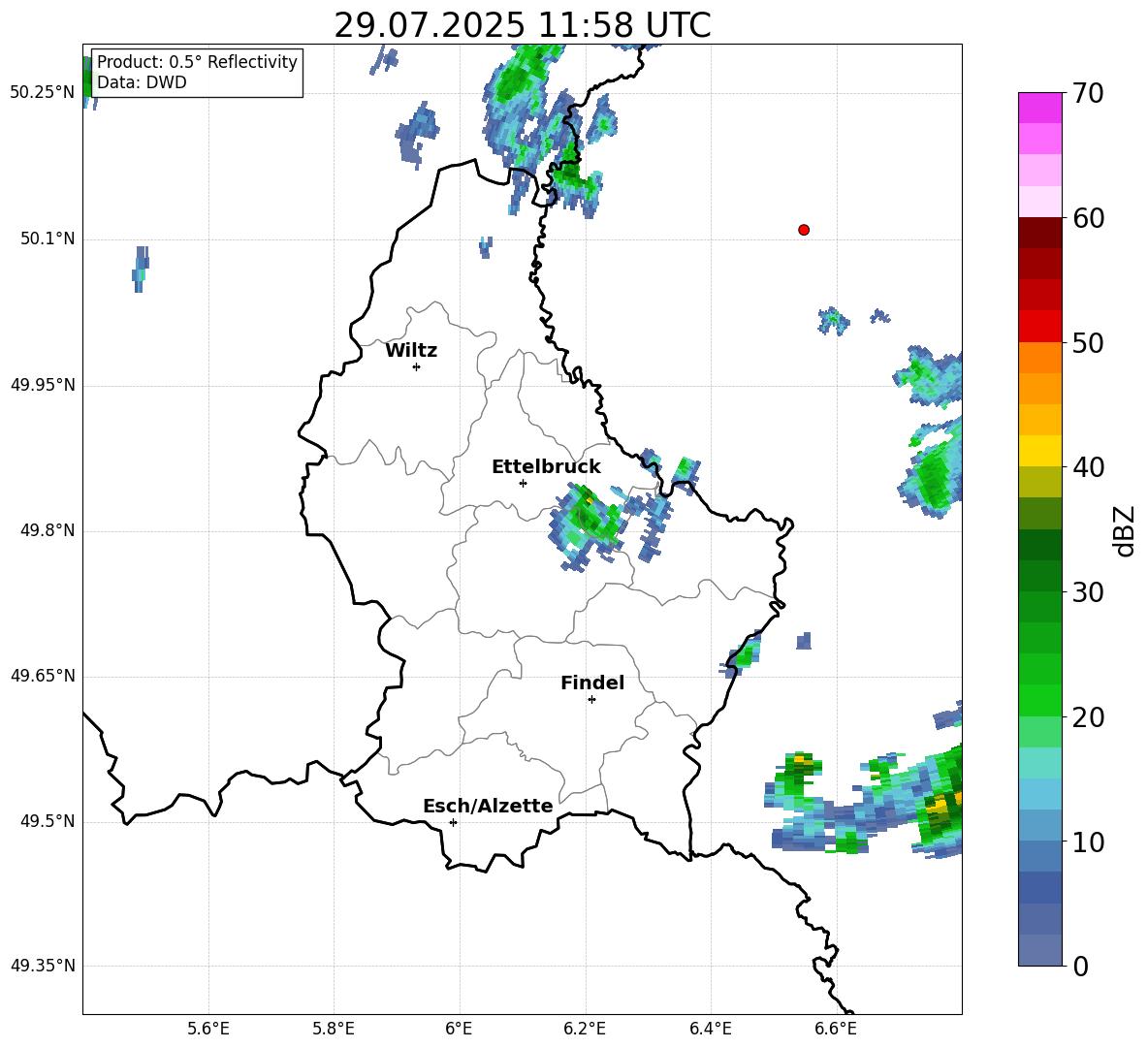Click the 10 value on the colorbar

coord(1088,842)
